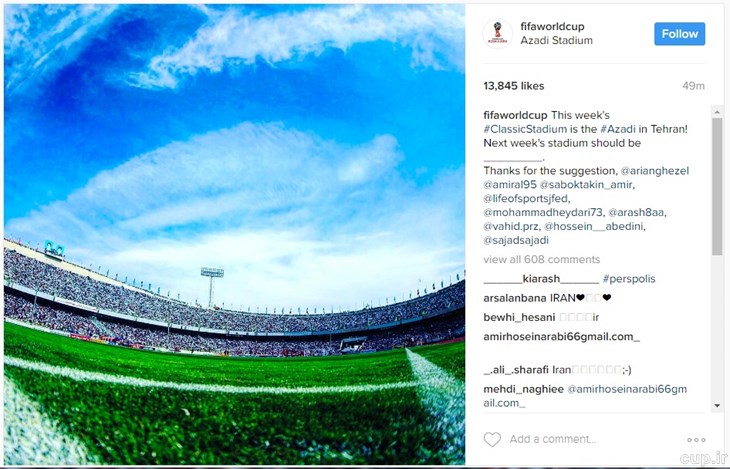The image size is (730, 469).
Task: Show the 13,845 likes list
Action: click(x=513, y=86)
